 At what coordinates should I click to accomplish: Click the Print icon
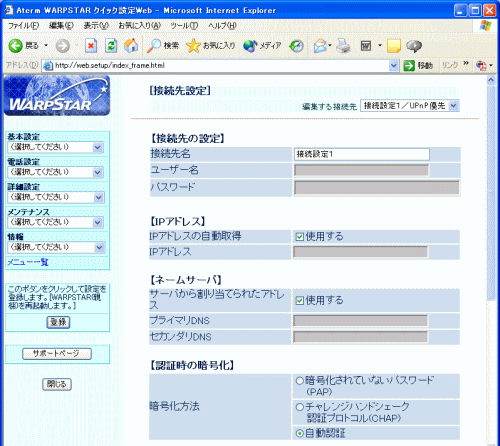tap(343, 46)
